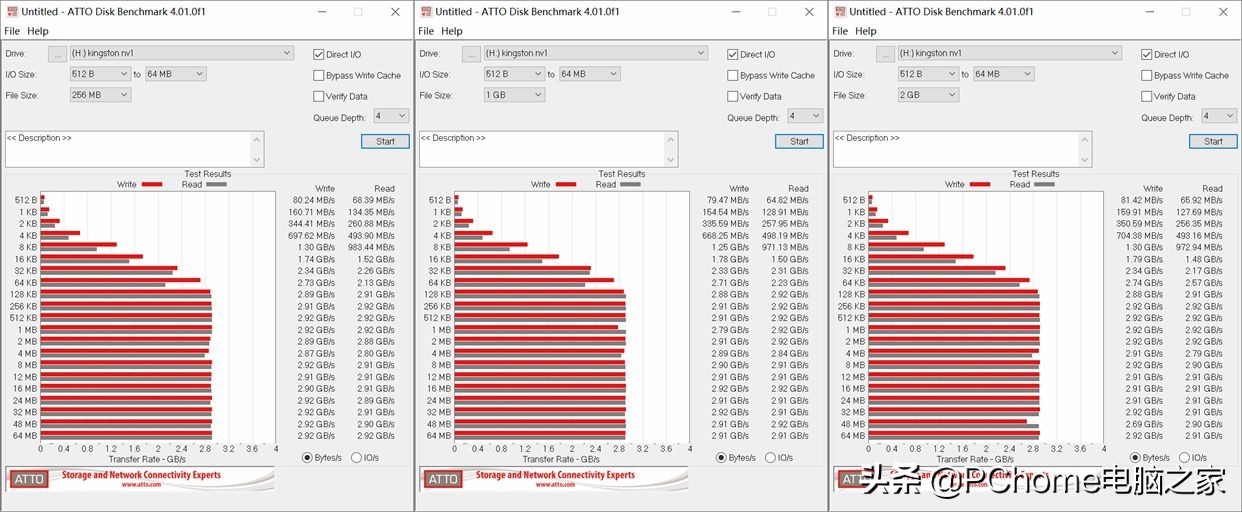Click the description scroll-up arrow in the 1 GB window
This screenshot has width=1242, height=512.
[672, 139]
